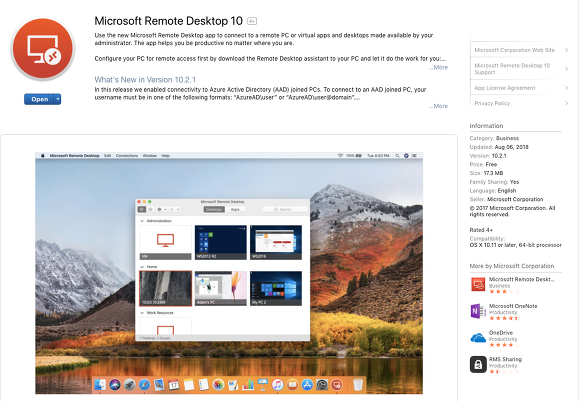Click the Version 10.2.1 information text
The width and height of the screenshot is (580, 401).
pyautogui.click(x=488, y=156)
